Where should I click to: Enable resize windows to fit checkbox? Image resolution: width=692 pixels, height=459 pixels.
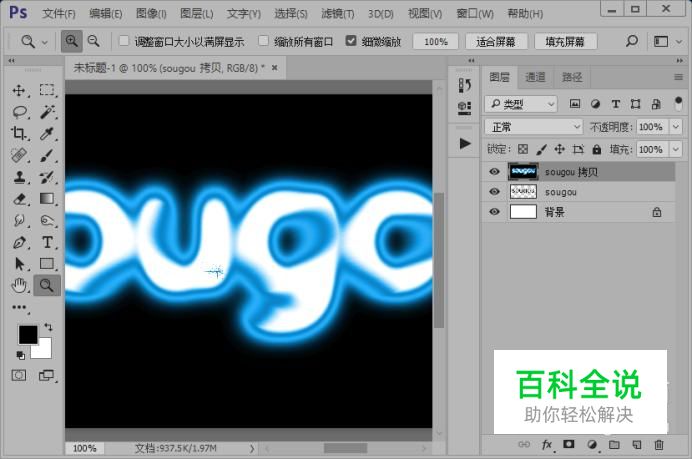[x=124, y=41]
